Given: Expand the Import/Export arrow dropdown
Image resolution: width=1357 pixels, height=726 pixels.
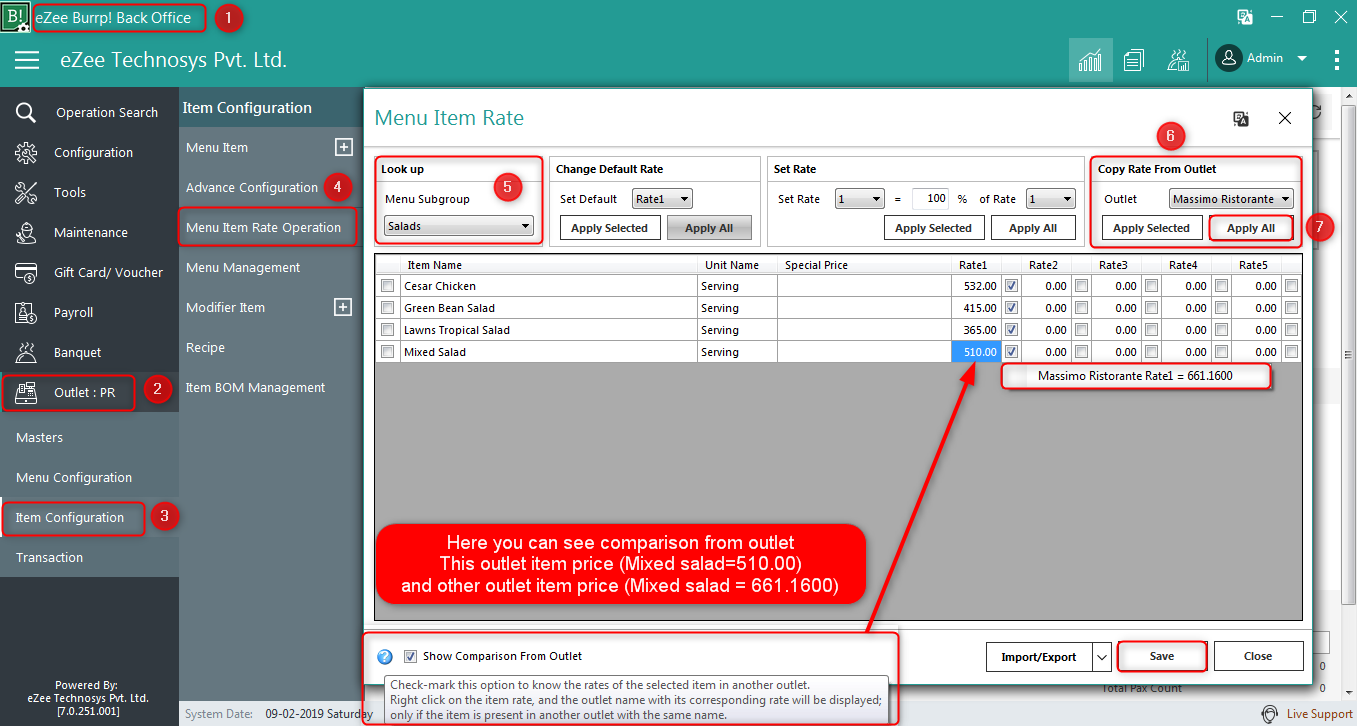Looking at the screenshot, I should (x=1102, y=657).
